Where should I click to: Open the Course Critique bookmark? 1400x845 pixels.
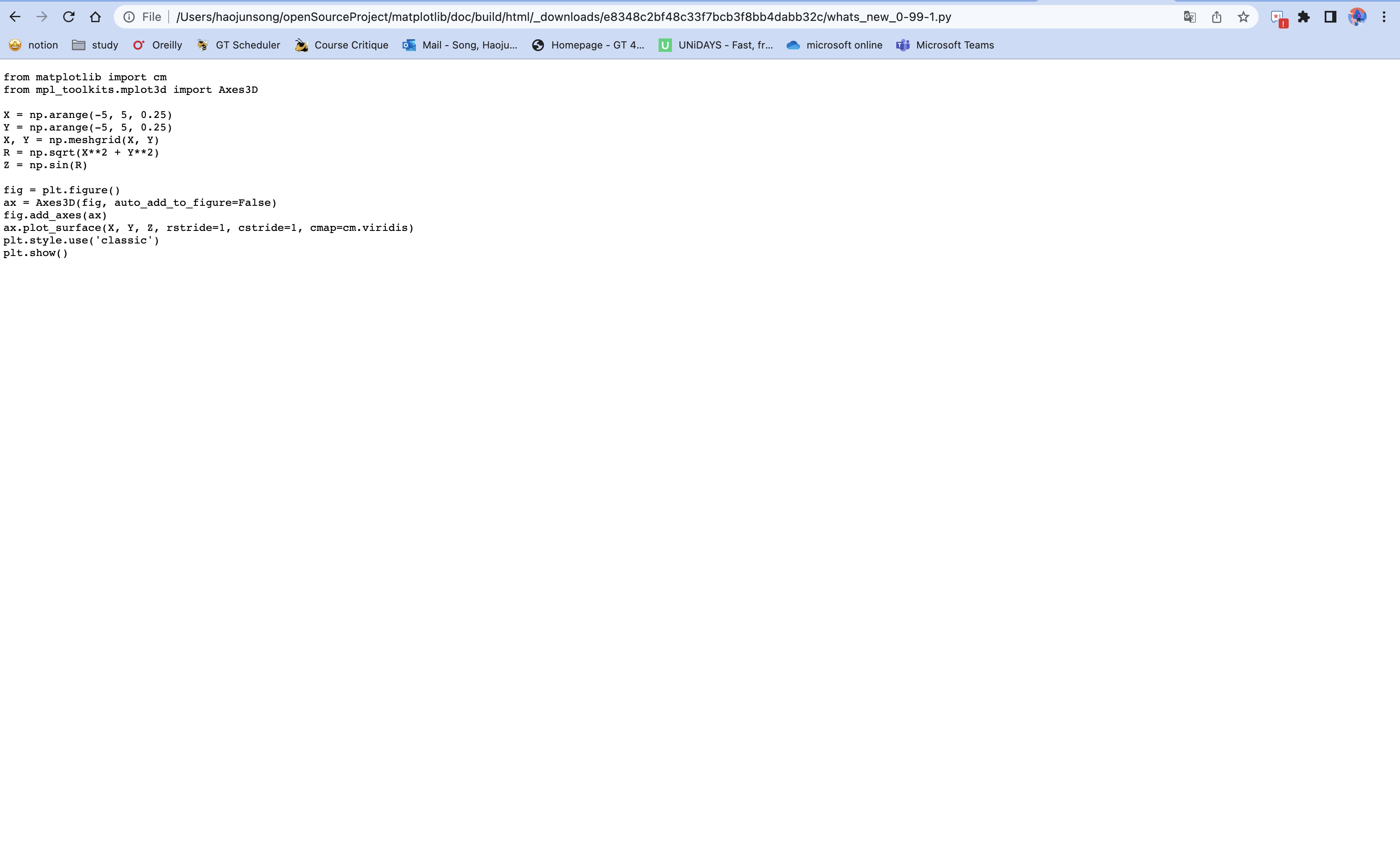click(341, 45)
